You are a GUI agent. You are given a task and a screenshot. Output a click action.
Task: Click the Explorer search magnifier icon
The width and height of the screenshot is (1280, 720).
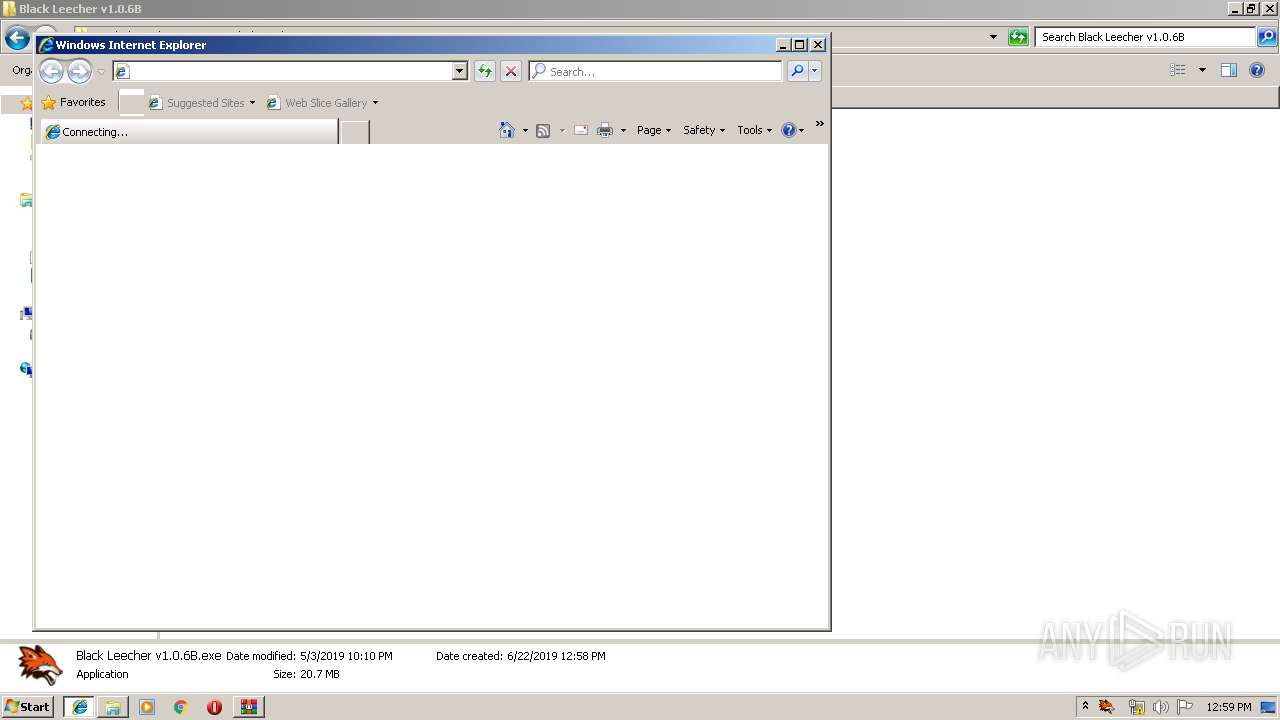1267,37
